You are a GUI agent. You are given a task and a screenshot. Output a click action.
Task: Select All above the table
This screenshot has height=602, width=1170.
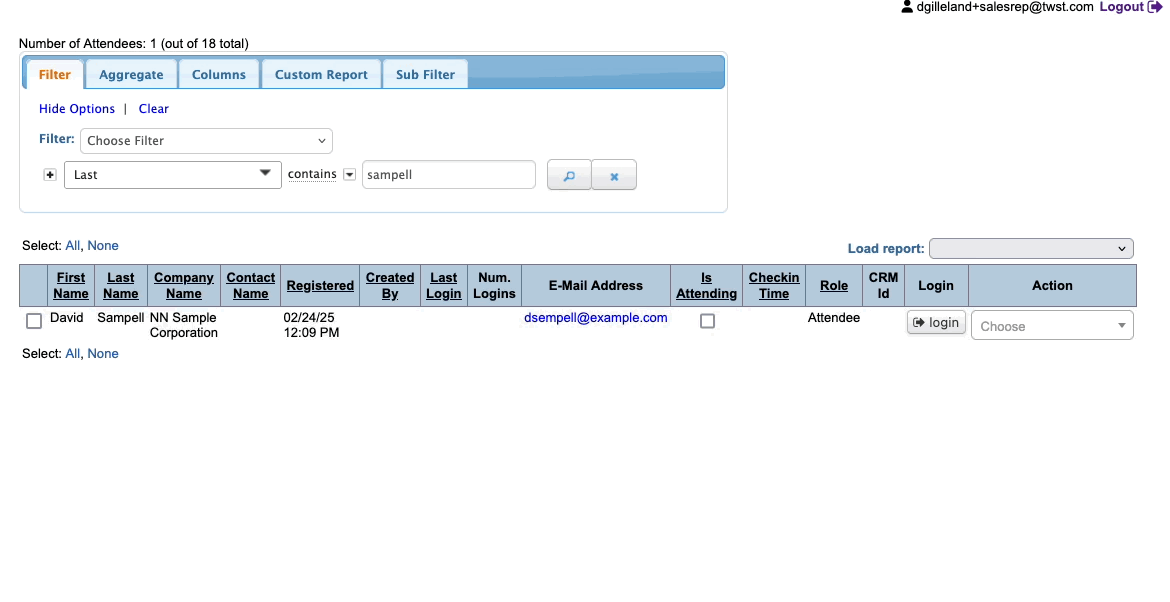[72, 245]
